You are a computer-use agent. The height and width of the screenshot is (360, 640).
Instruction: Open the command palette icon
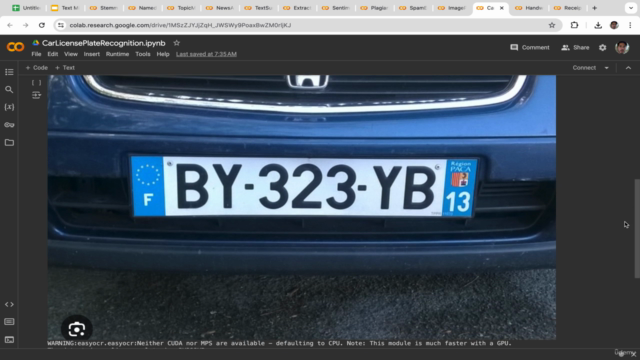click(9, 322)
